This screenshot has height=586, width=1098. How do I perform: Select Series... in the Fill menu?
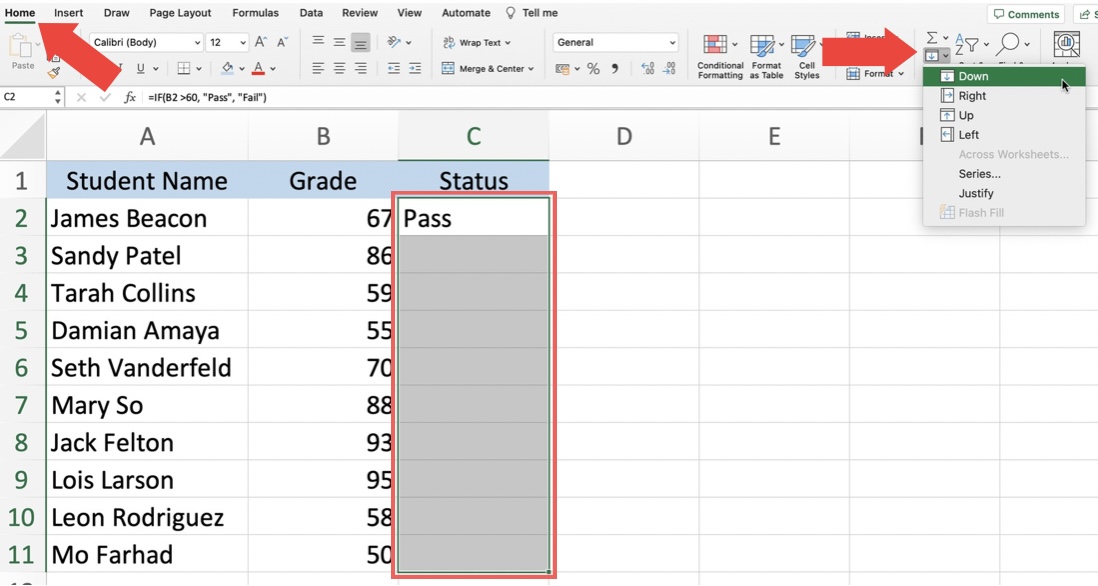click(1003, 174)
